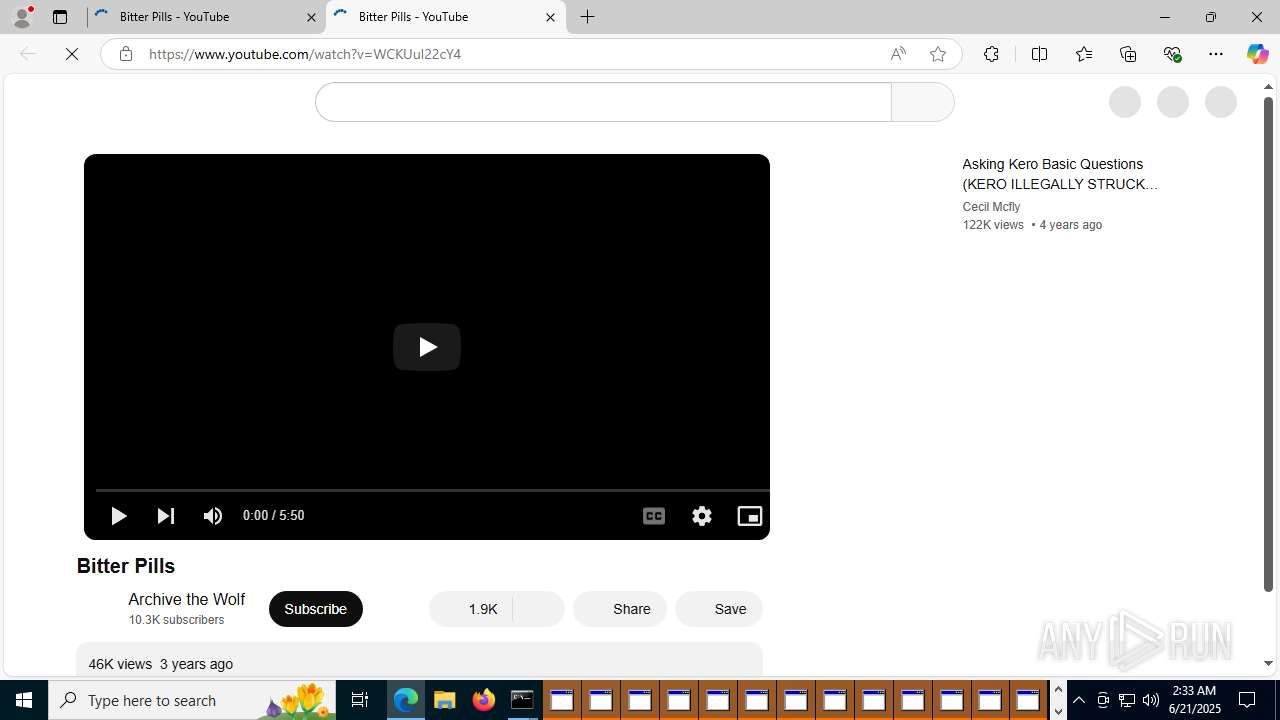This screenshot has height=720, width=1280.
Task: Open the player settings gear
Action: tap(702, 516)
